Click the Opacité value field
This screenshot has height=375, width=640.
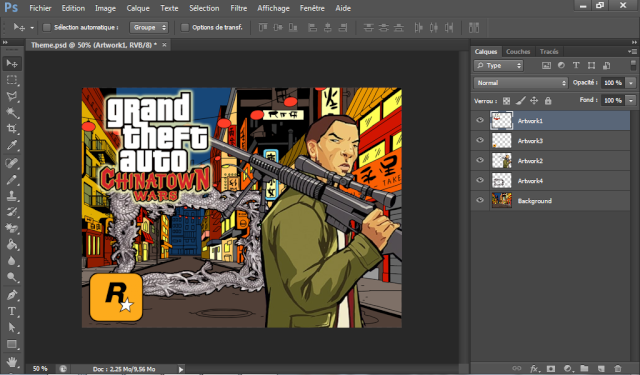tap(613, 83)
